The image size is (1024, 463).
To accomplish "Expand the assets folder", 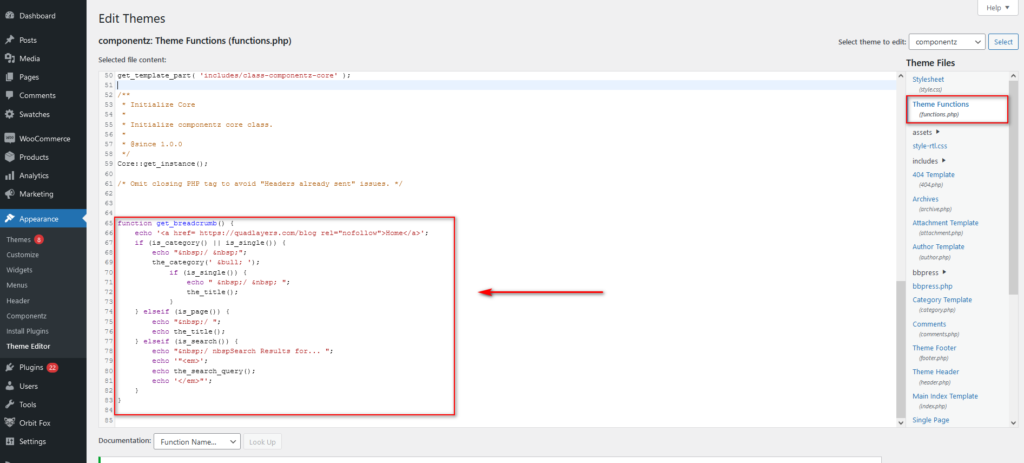I will [925, 132].
